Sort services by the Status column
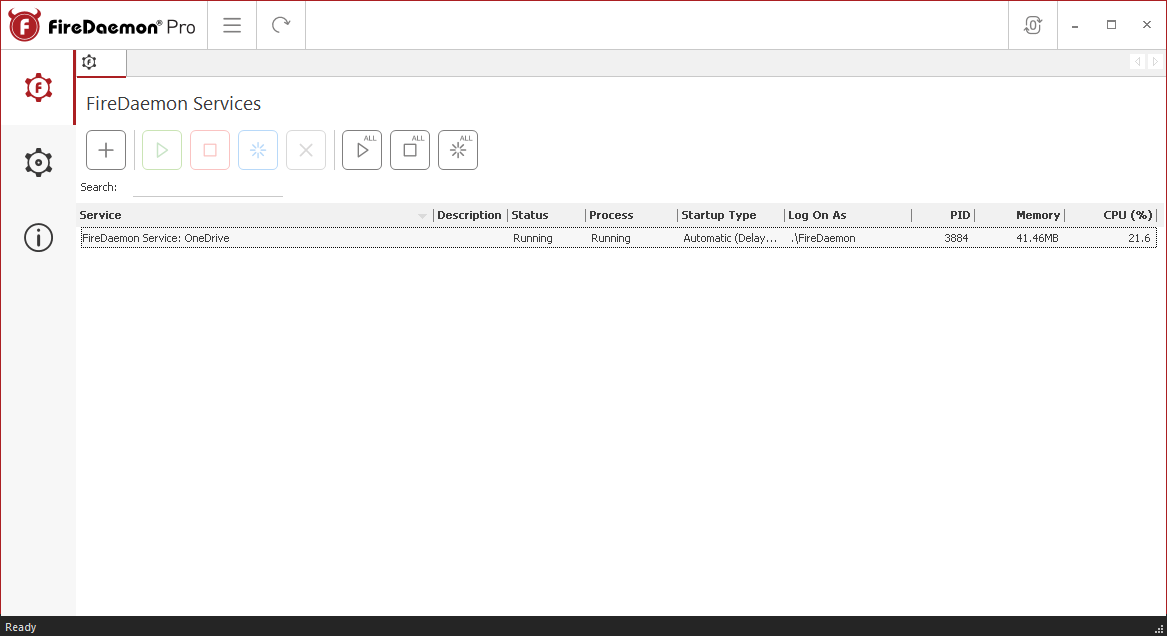 pos(530,215)
